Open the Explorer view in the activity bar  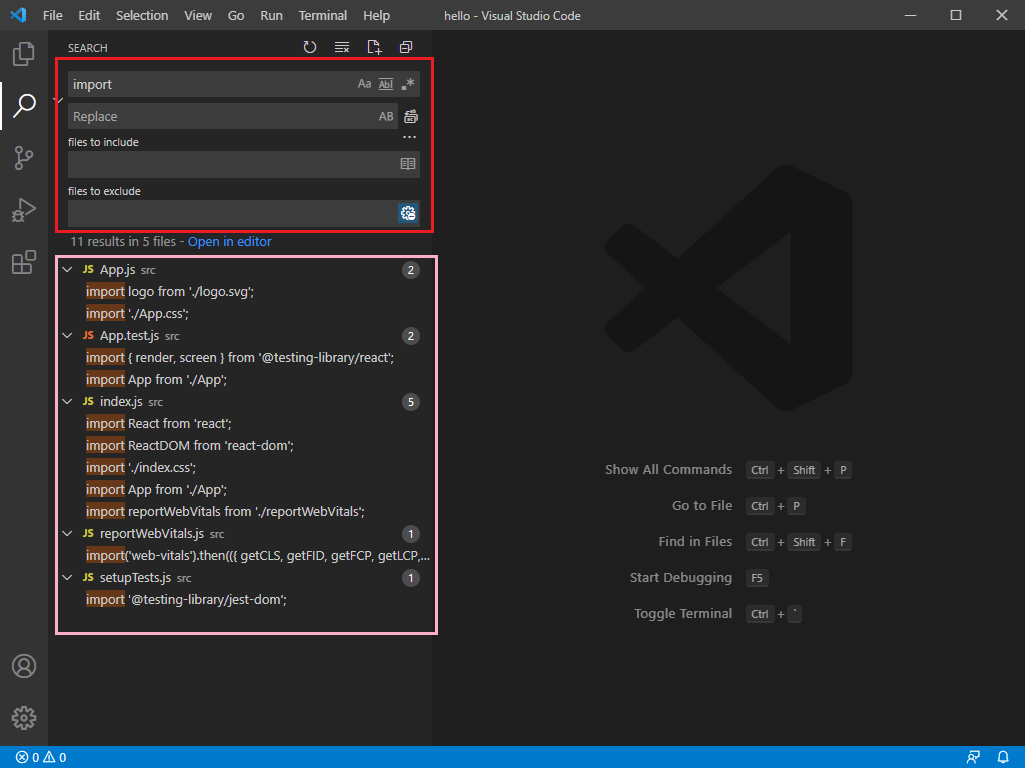pyautogui.click(x=24, y=54)
